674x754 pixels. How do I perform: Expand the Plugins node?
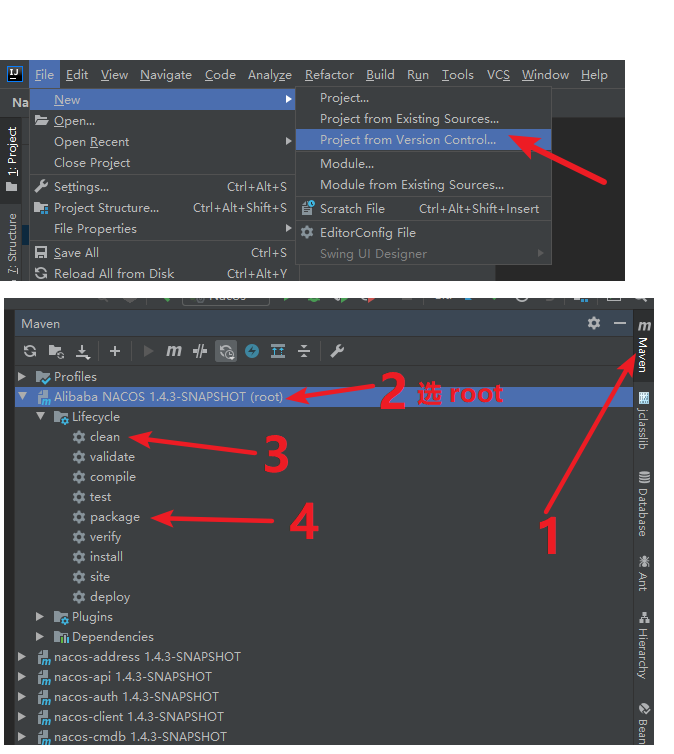[40, 616]
